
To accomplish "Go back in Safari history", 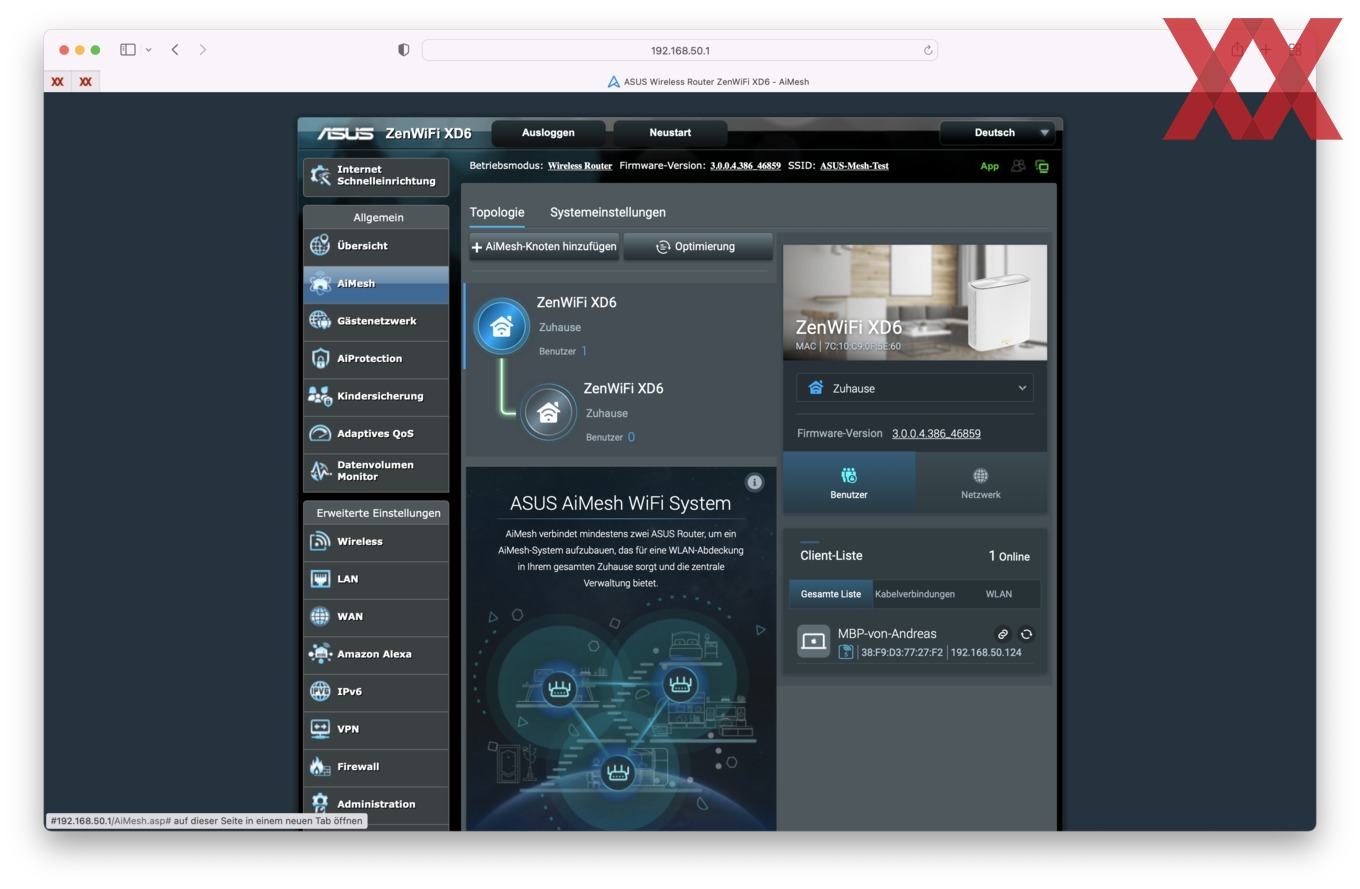I will click(175, 50).
